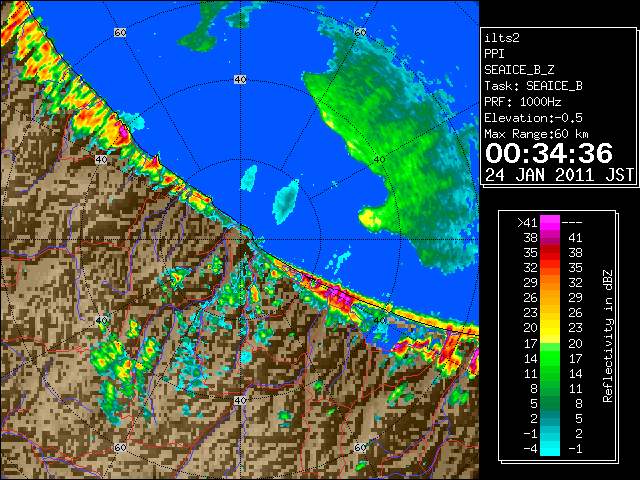Viewport: 640px width, 480px height.
Task: Click the '---' label atop legend's right column
Action: tap(572, 223)
